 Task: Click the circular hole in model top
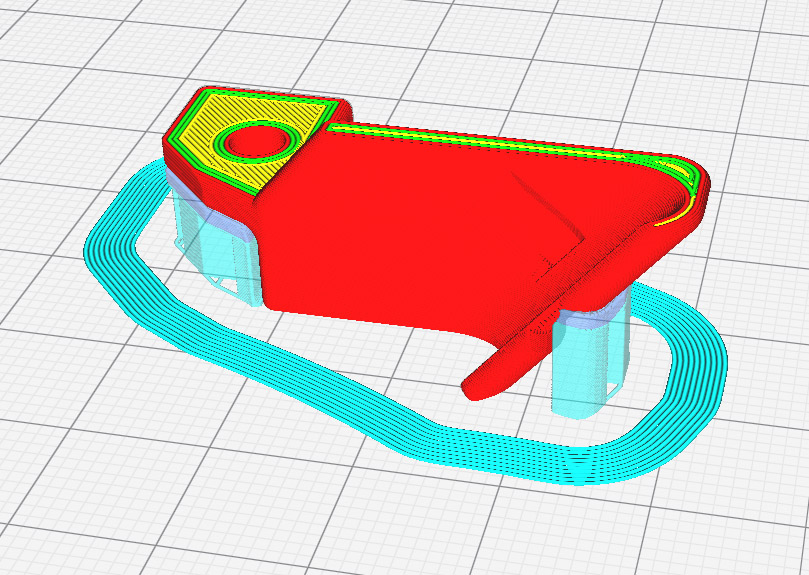pyautogui.click(x=257, y=140)
